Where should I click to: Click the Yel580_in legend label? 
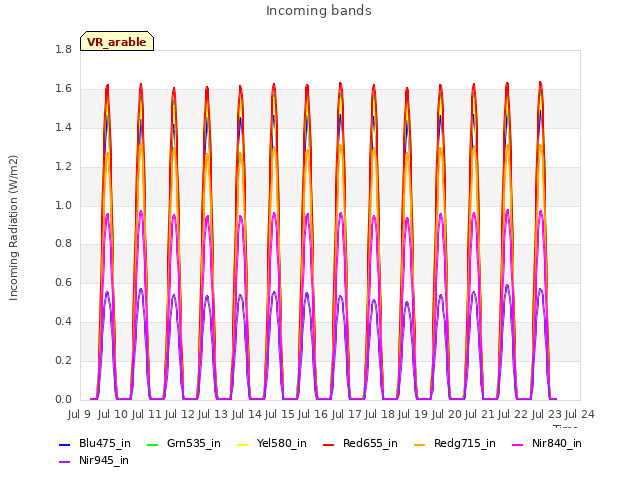coord(282,443)
